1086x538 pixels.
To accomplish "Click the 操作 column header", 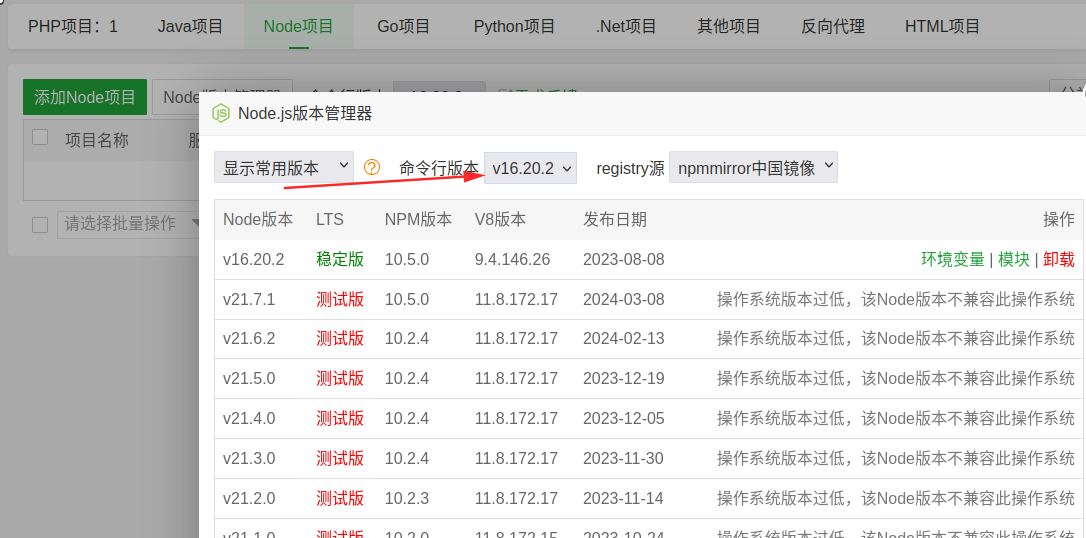I will (x=1059, y=219).
